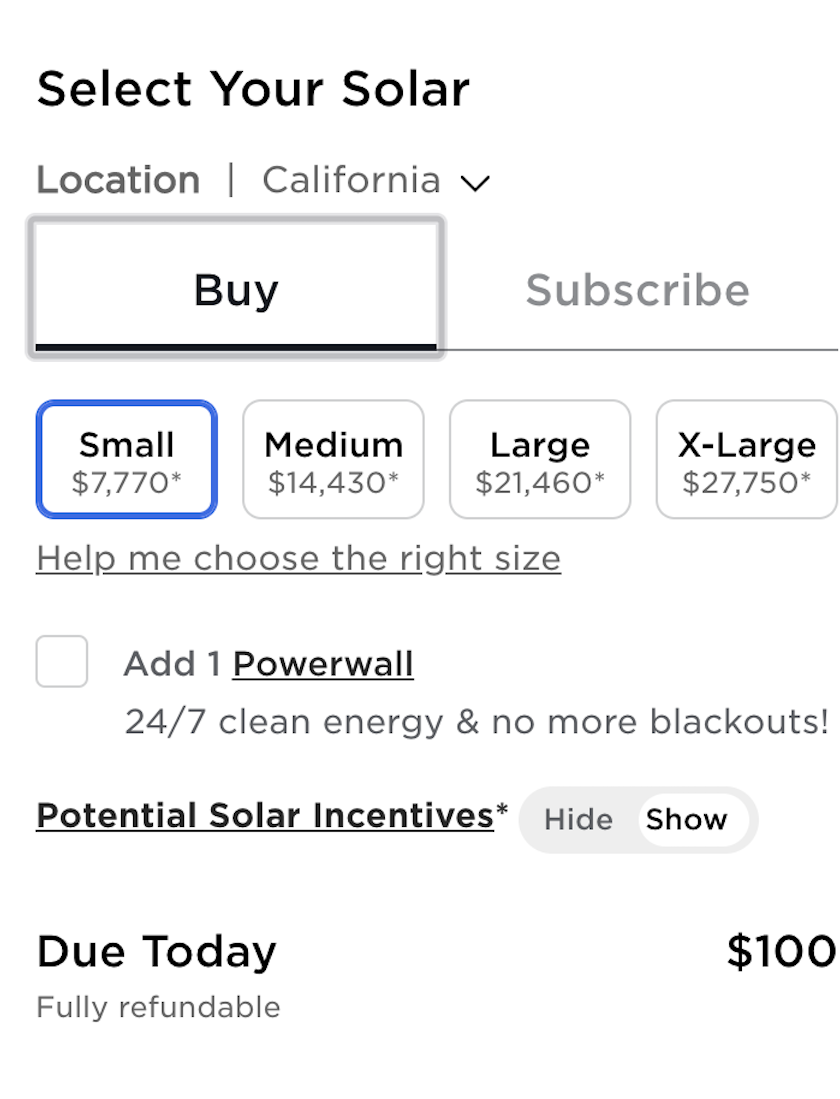The height and width of the screenshot is (1099, 840).
Task: Click the 24/7 clean energy description
Action: 477,721
